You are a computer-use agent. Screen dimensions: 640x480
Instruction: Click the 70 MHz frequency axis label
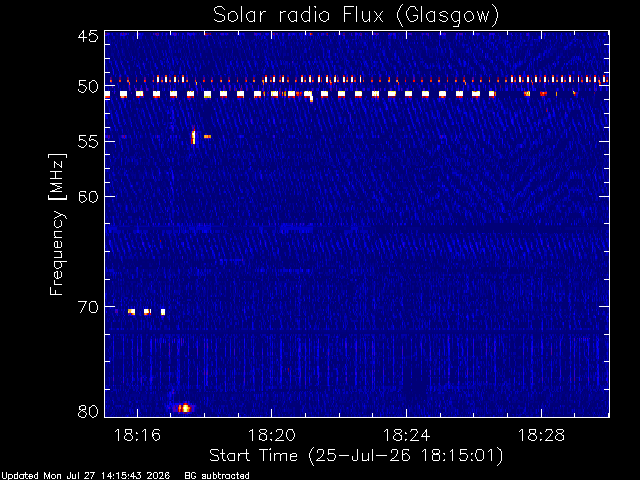[88, 307]
